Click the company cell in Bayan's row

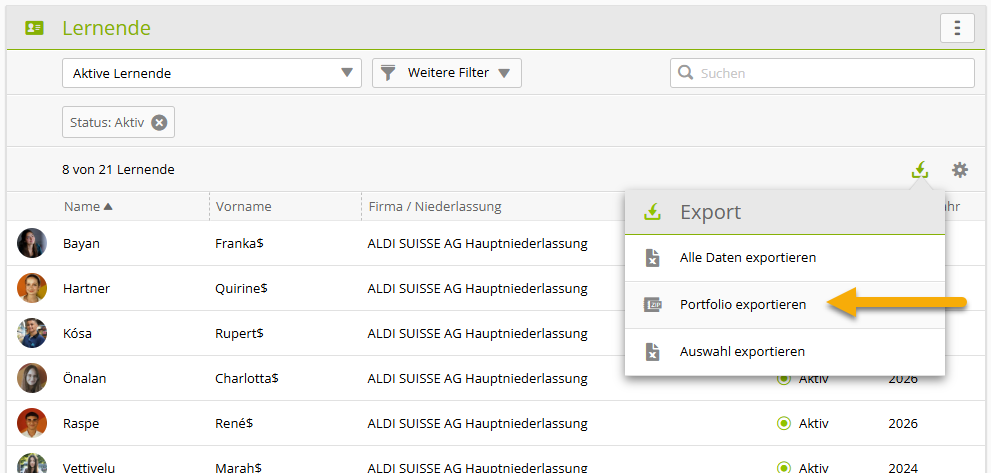click(x=477, y=243)
